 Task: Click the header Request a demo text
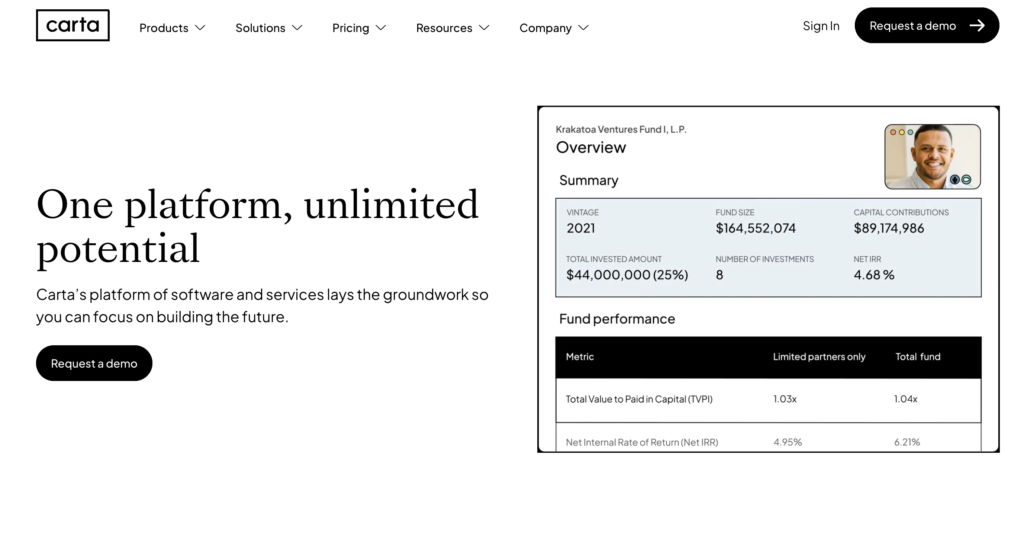point(912,25)
